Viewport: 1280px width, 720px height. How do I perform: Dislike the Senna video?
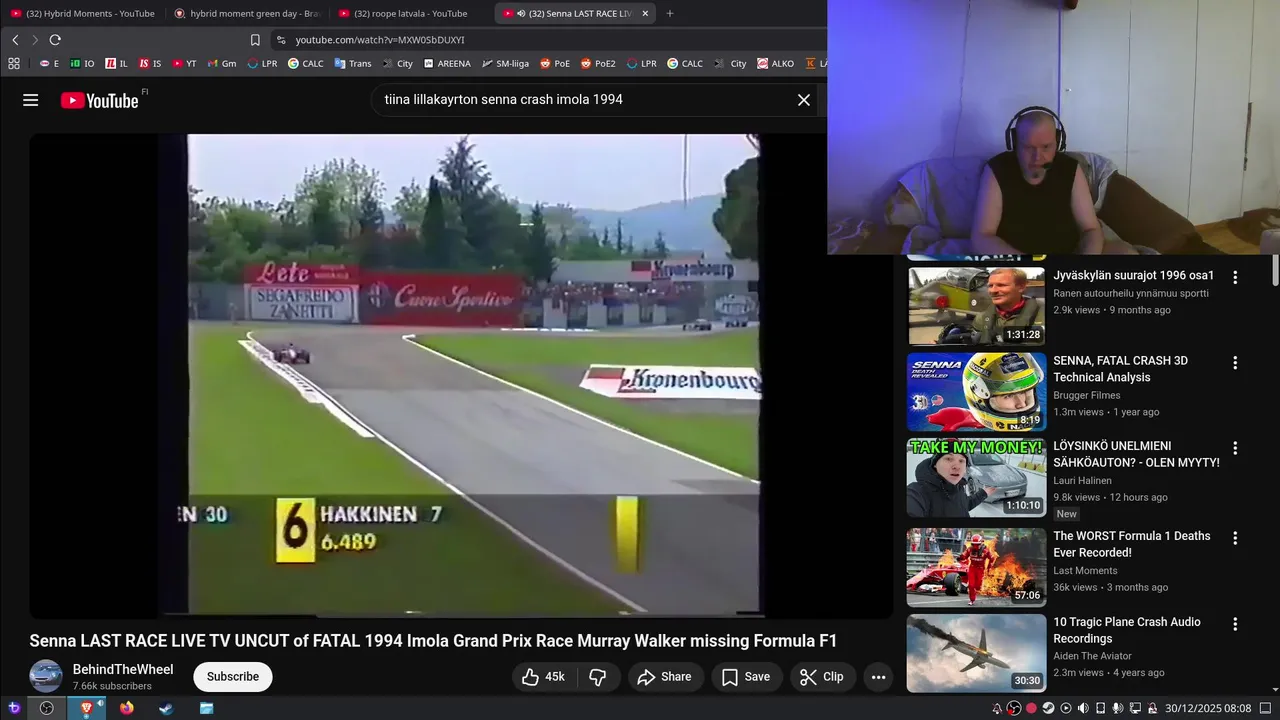[x=598, y=677]
